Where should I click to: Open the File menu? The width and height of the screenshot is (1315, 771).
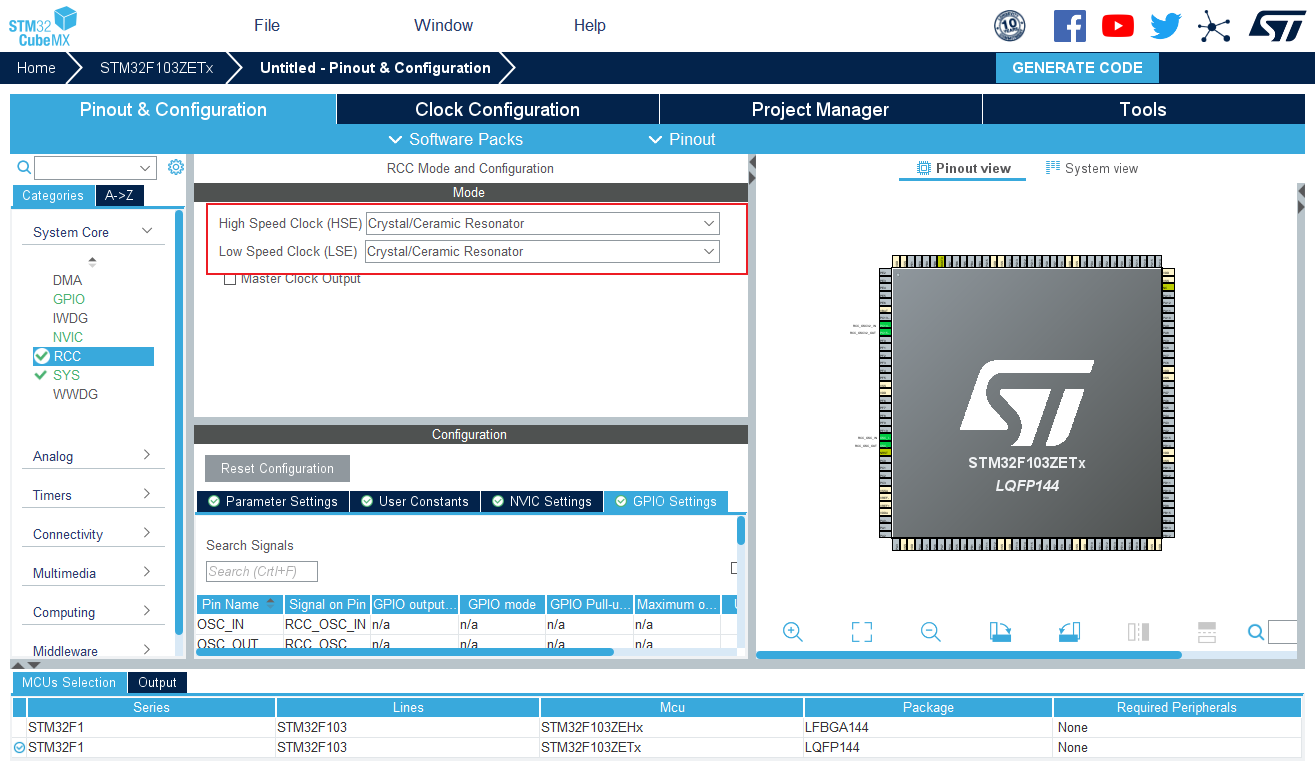(267, 26)
